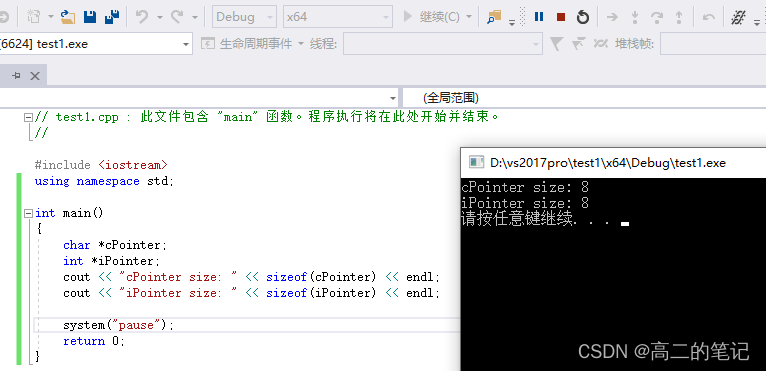Image resolution: width=766 pixels, height=371 pixels.
Task: Click toolbar overflow arrow after find icon
Action: pyautogui.click(x=512, y=22)
